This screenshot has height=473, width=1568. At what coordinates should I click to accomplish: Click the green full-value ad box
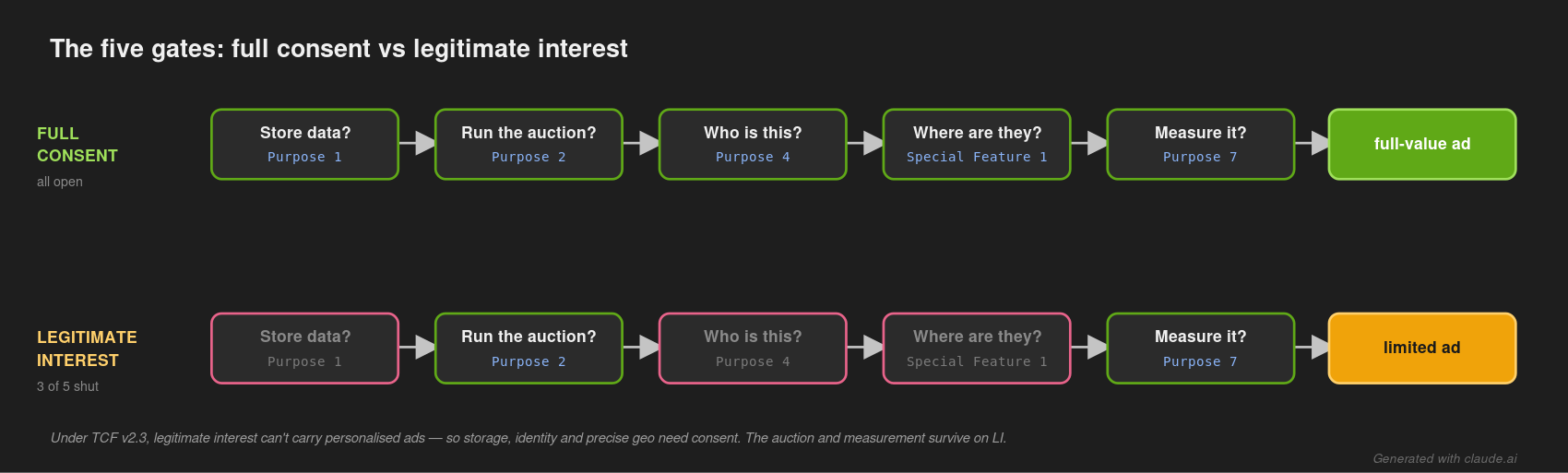click(1422, 144)
